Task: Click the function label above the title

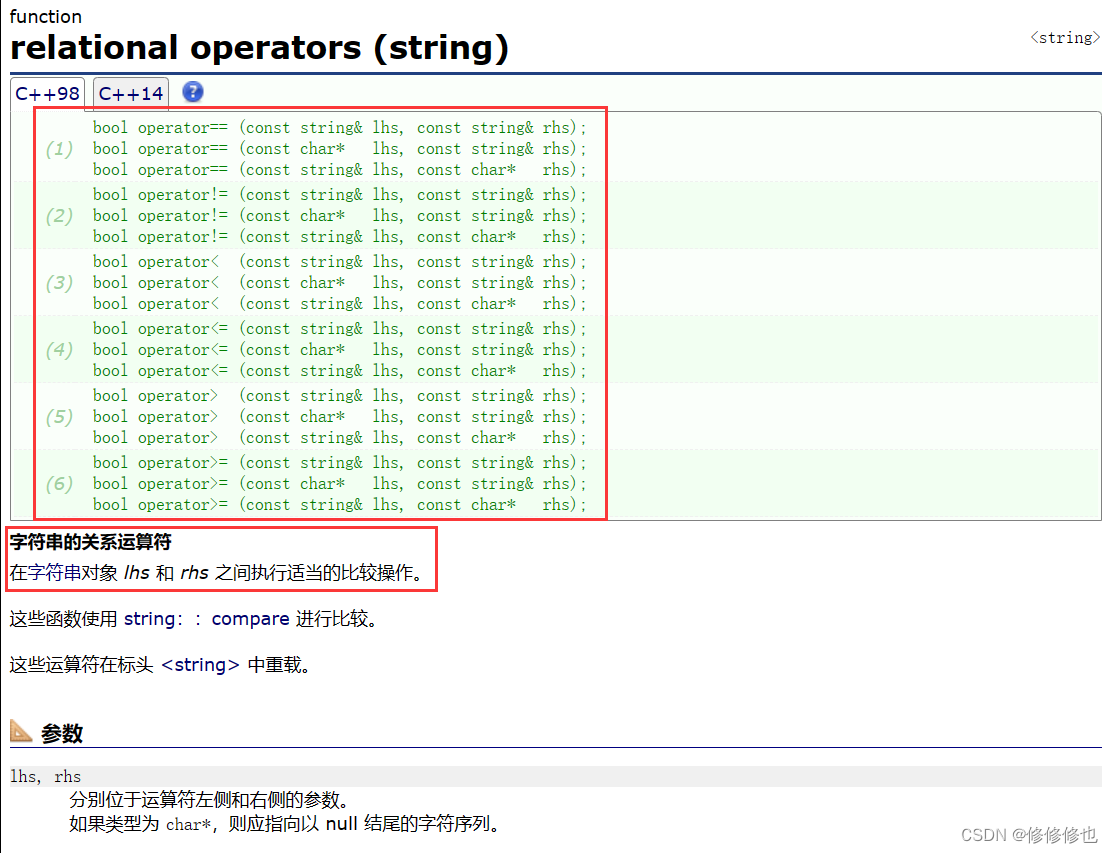Action: pos(46,15)
